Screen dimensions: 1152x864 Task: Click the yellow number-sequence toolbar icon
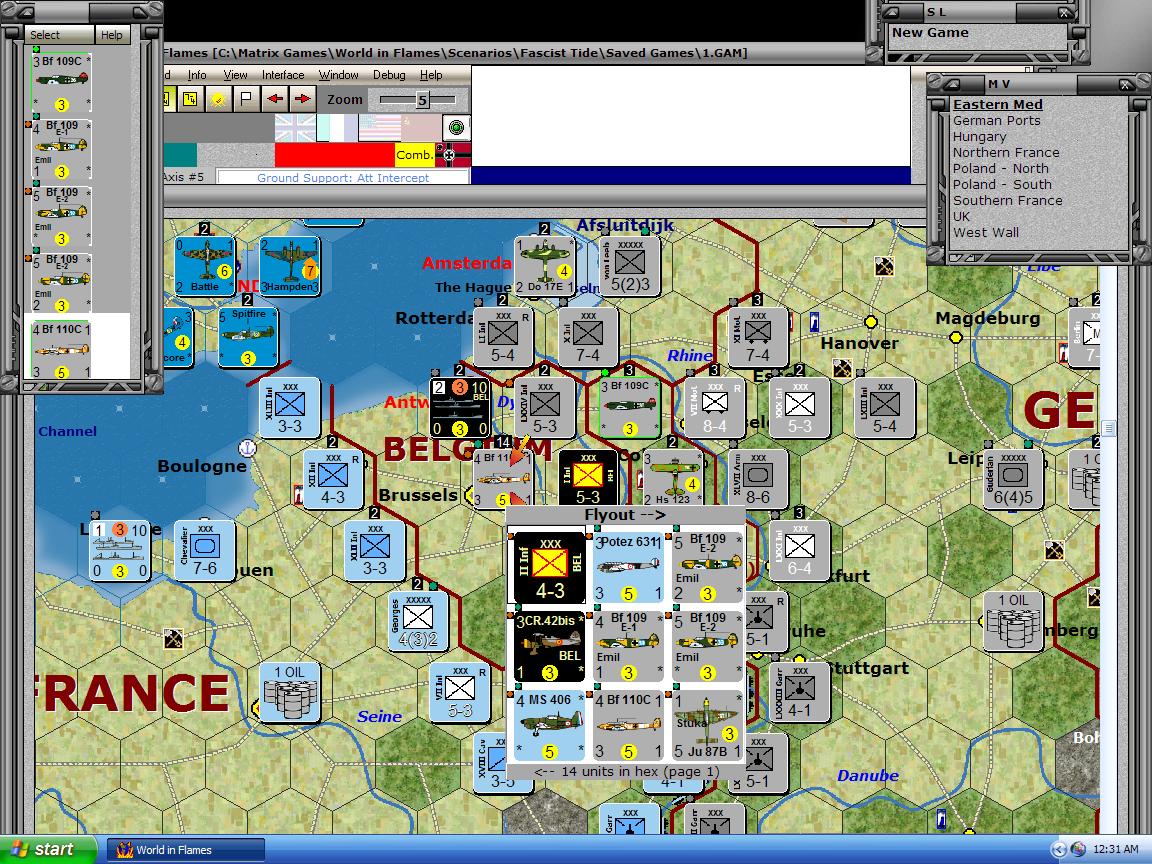(x=190, y=98)
